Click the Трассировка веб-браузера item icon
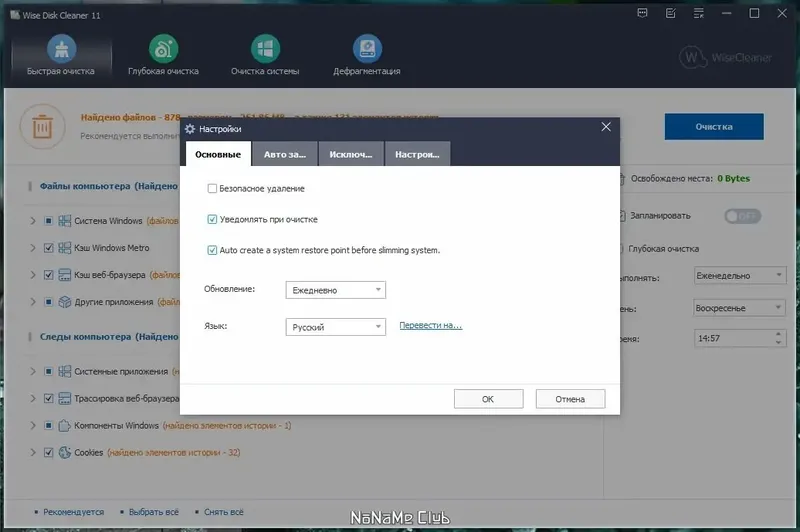This screenshot has height=532, width=800. click(64, 398)
